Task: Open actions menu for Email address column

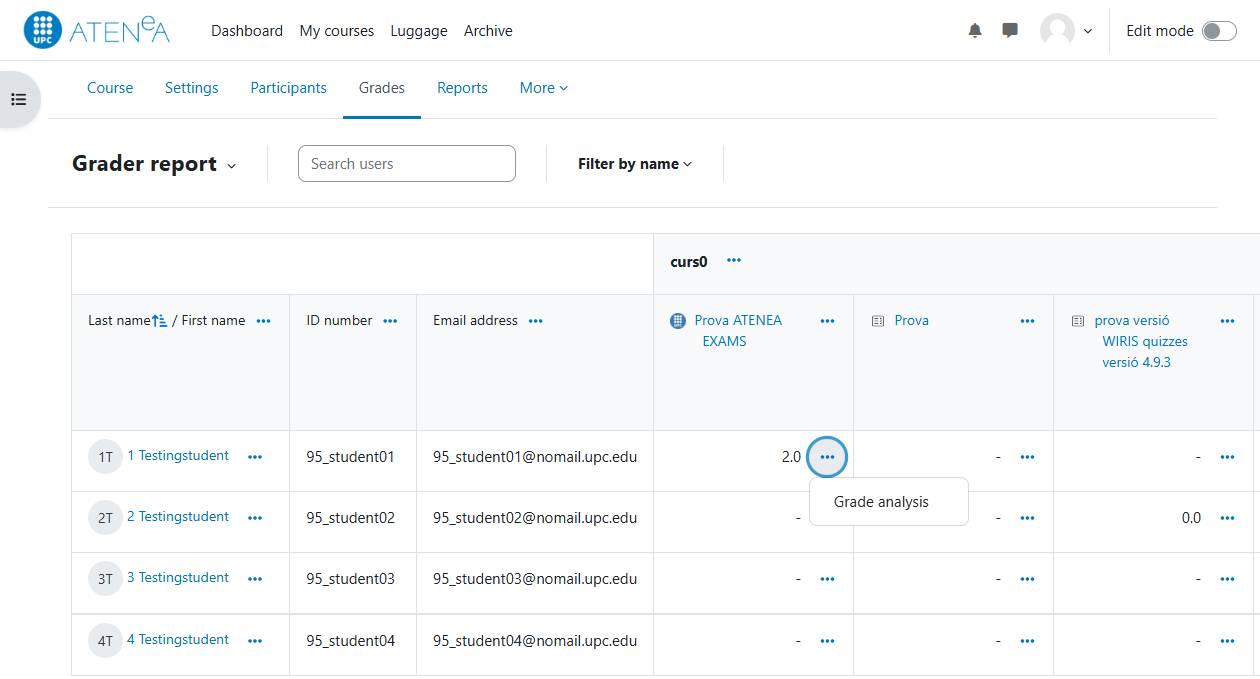Action: pyautogui.click(x=535, y=321)
